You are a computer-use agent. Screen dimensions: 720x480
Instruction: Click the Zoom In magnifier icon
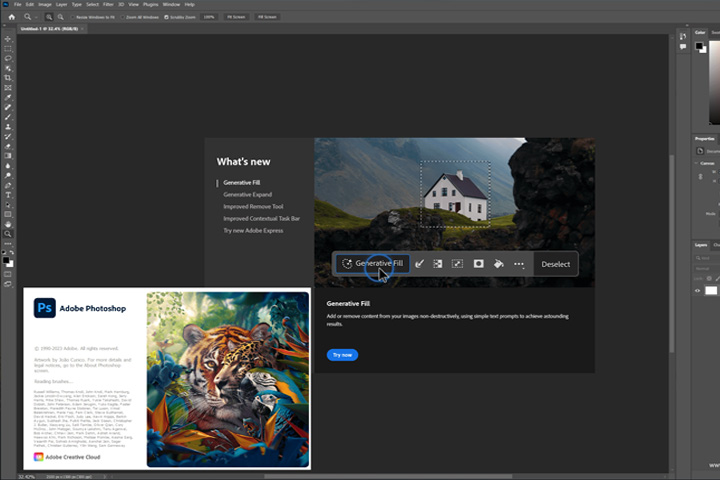[49, 17]
